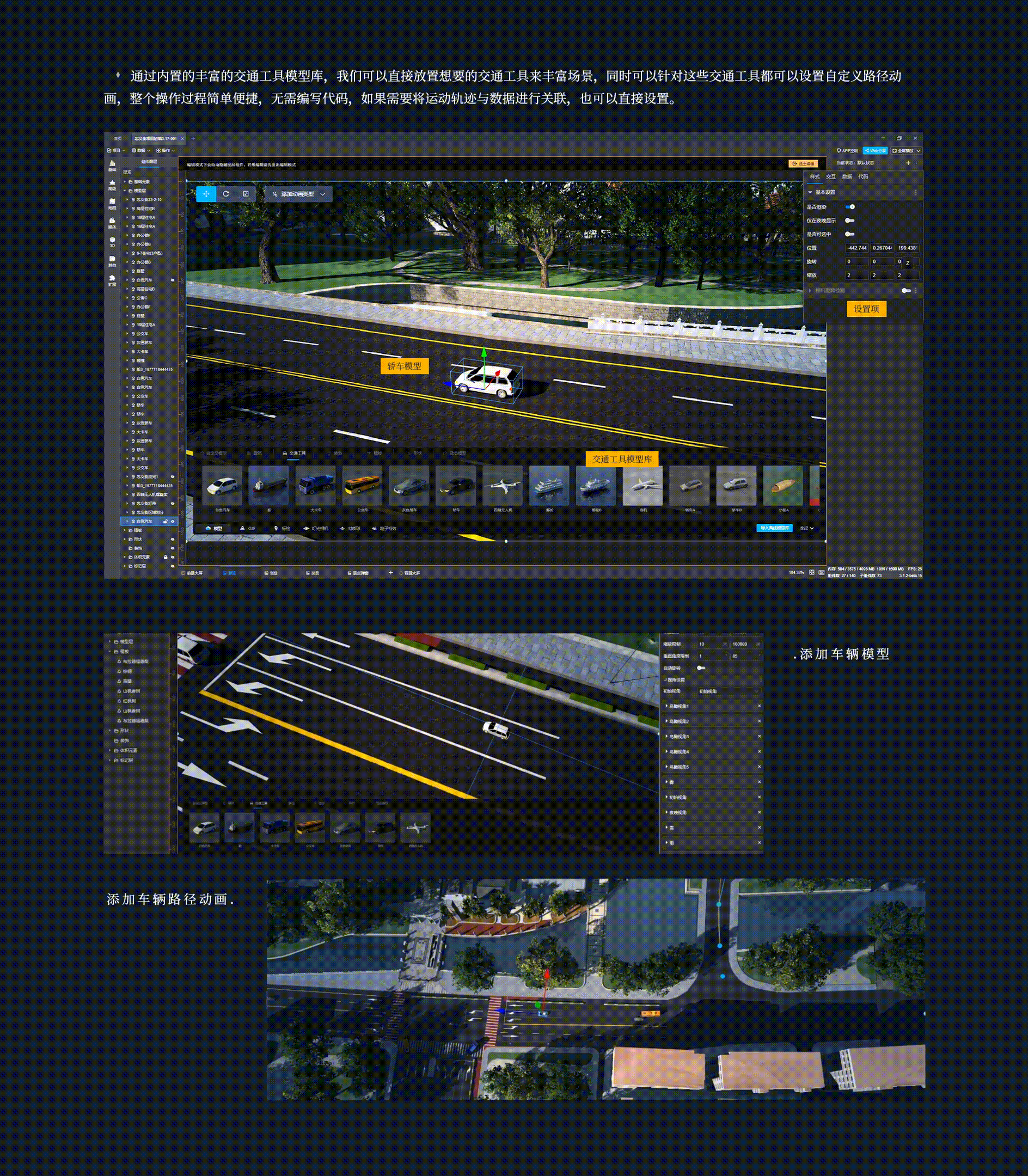Screen dimensions: 1028x1176
Task: Toggle the 是否渲染 switch
Action: [x=850, y=206]
